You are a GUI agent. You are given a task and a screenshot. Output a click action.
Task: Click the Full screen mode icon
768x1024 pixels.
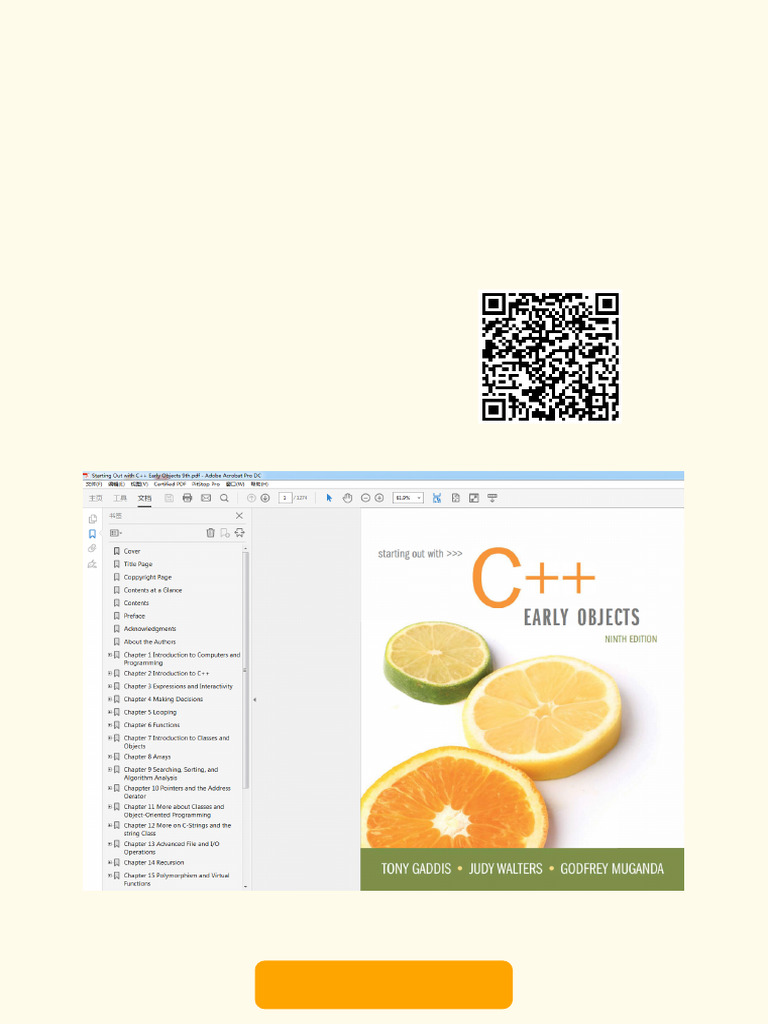pyautogui.click(x=474, y=498)
